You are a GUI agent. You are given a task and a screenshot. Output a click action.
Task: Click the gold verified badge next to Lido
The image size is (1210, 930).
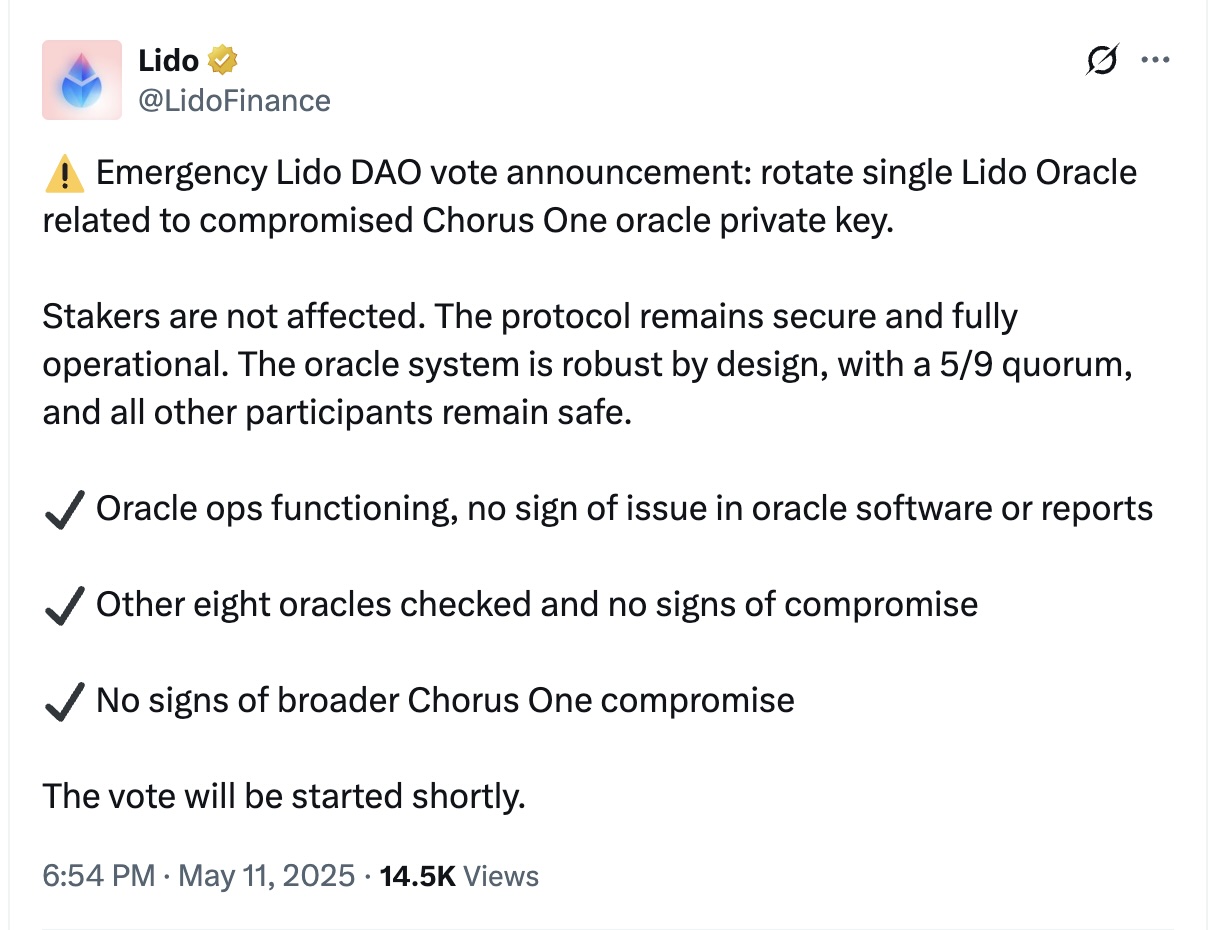coord(222,61)
